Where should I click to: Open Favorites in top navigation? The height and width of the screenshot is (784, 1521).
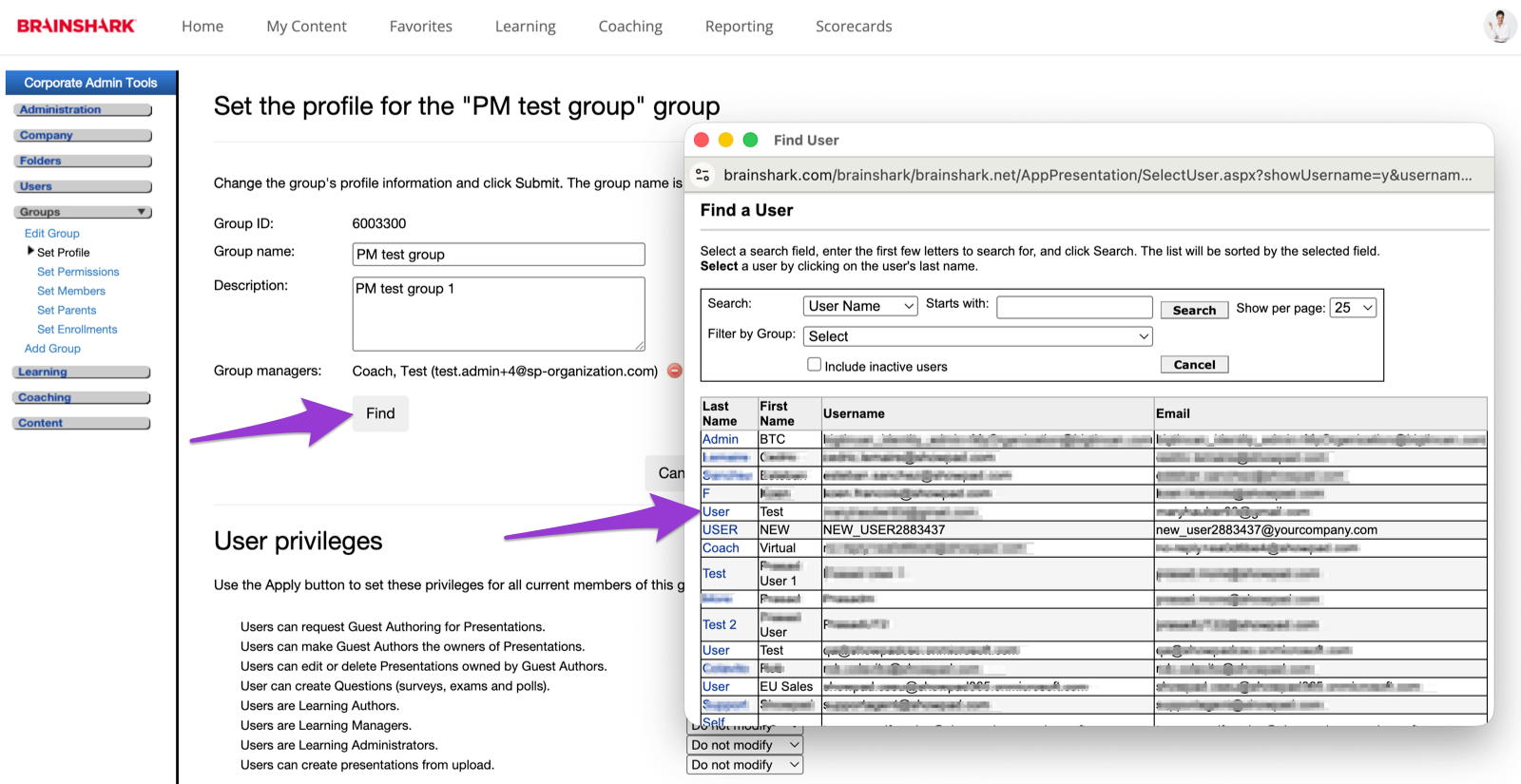click(421, 27)
